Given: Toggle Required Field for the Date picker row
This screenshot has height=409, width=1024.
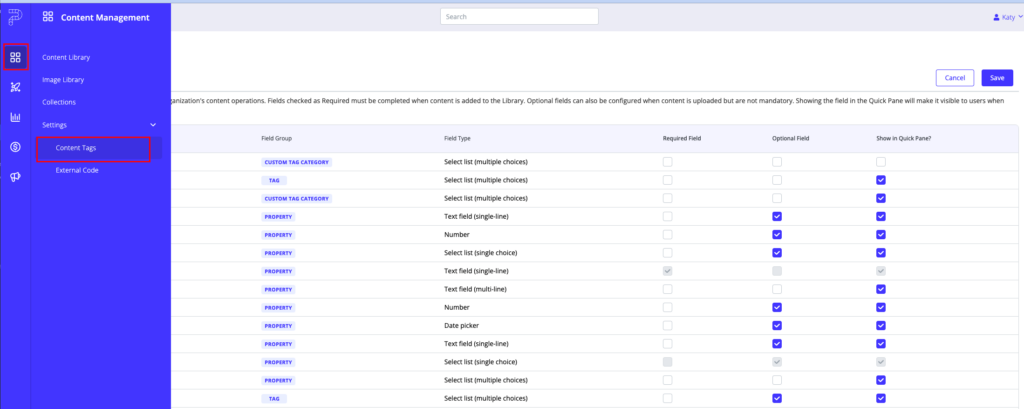Looking at the screenshot, I should 667,325.
